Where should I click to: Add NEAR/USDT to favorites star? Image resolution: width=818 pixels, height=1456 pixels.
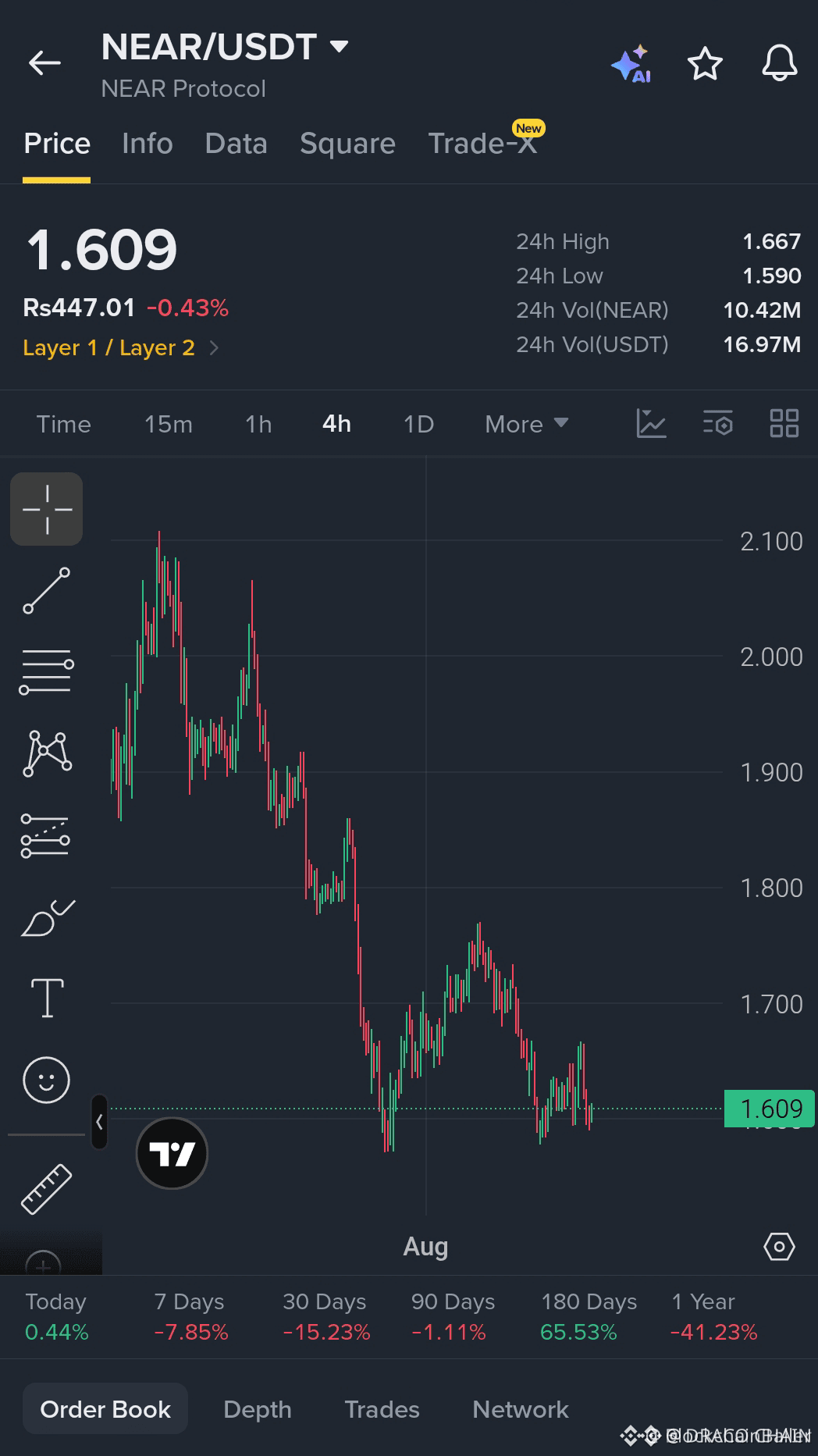point(705,63)
